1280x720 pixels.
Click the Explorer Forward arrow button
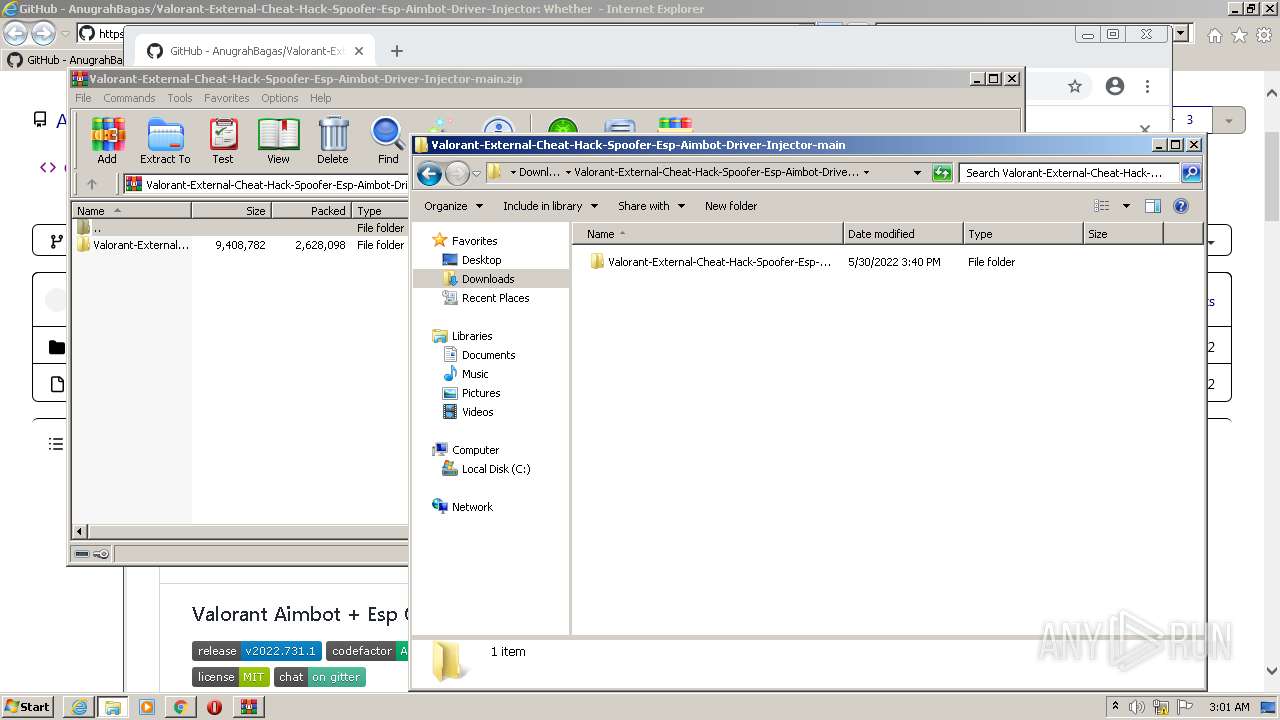click(457, 173)
